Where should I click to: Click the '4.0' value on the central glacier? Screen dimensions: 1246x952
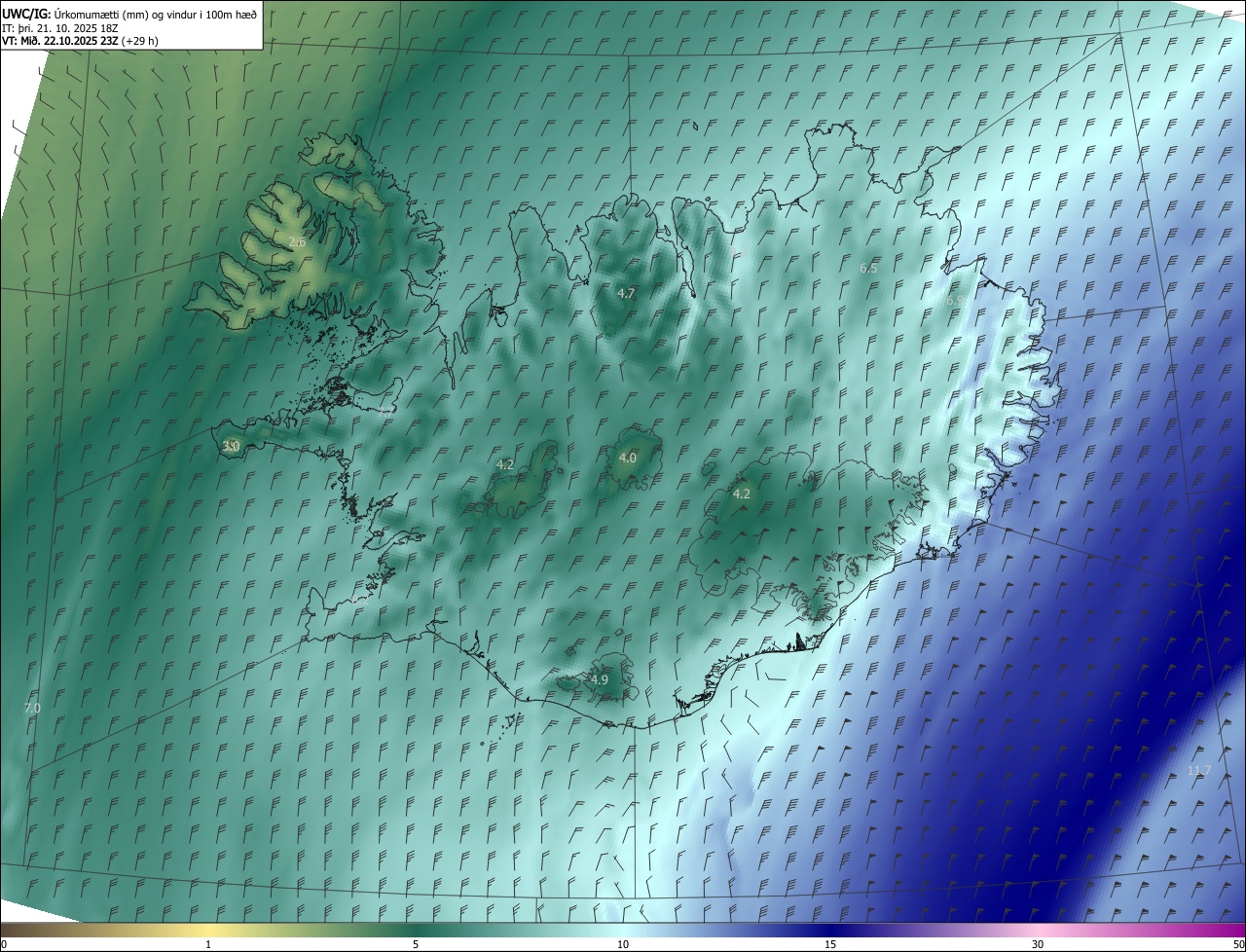click(x=628, y=458)
